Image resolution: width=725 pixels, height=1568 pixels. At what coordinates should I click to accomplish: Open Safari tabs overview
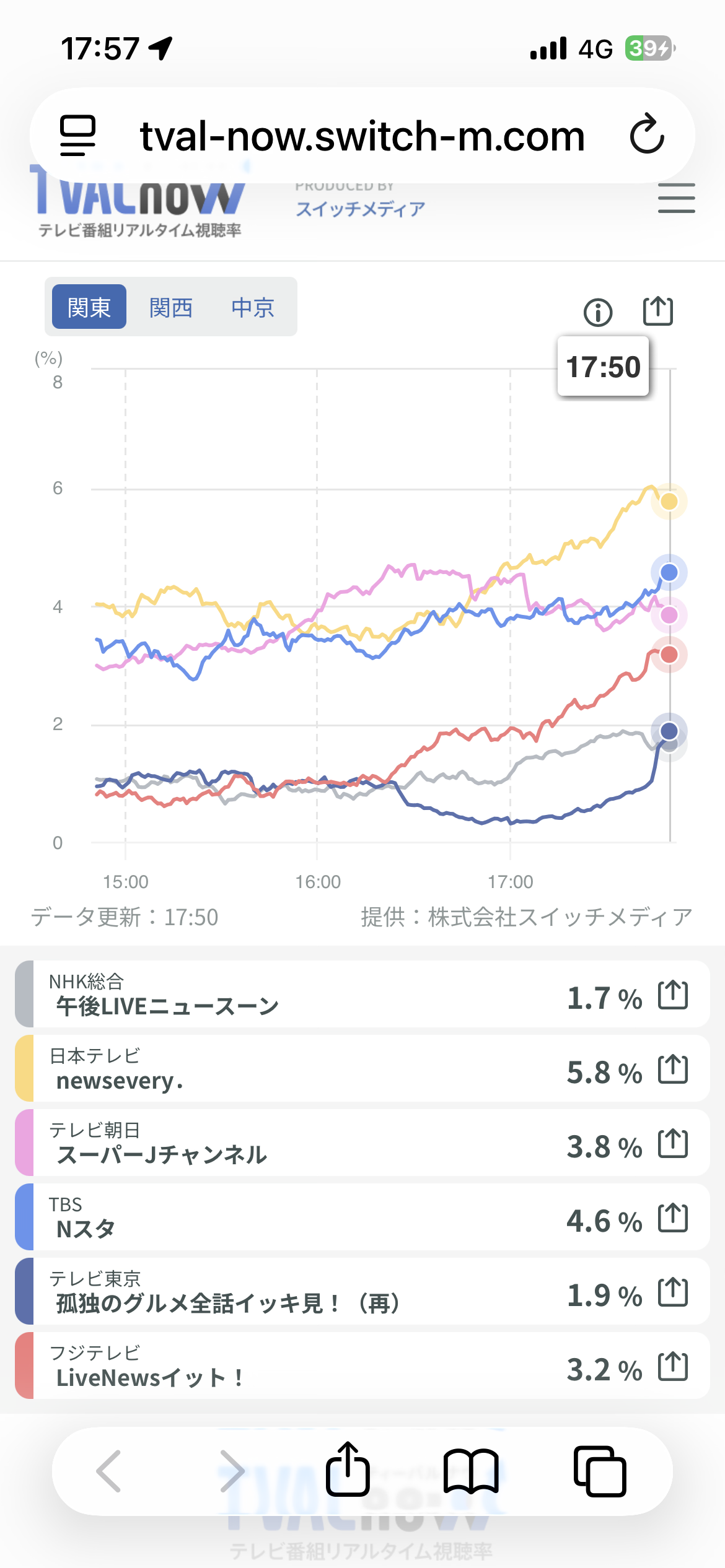point(600,1471)
